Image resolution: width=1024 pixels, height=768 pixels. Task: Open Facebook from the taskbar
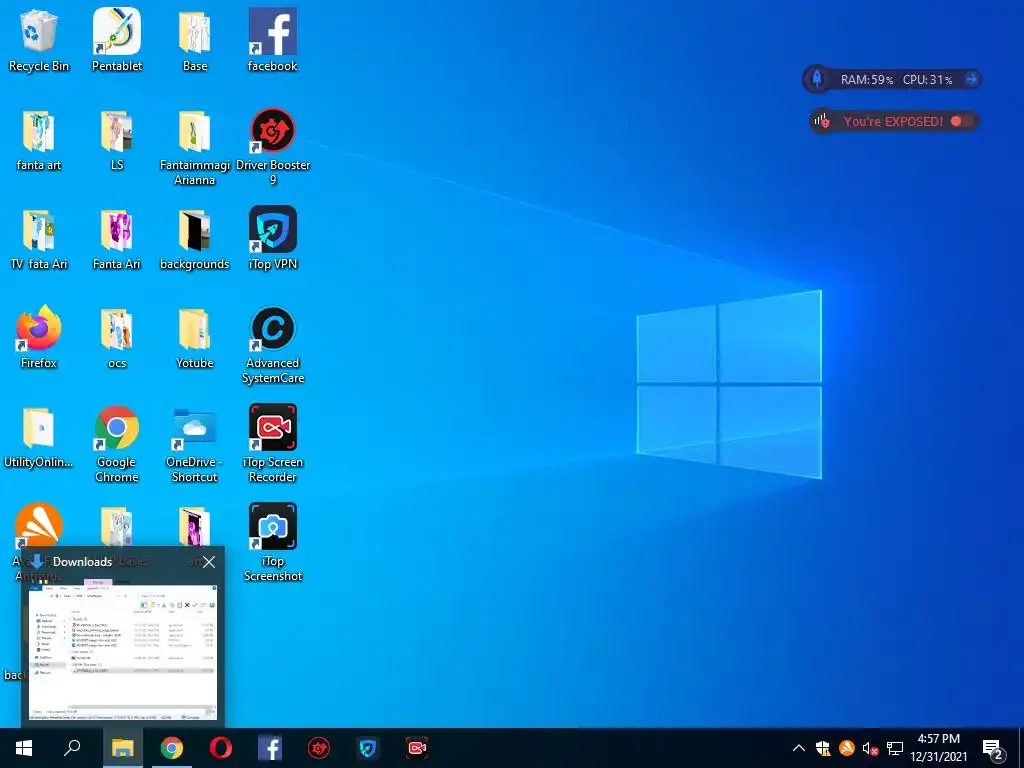(270, 748)
